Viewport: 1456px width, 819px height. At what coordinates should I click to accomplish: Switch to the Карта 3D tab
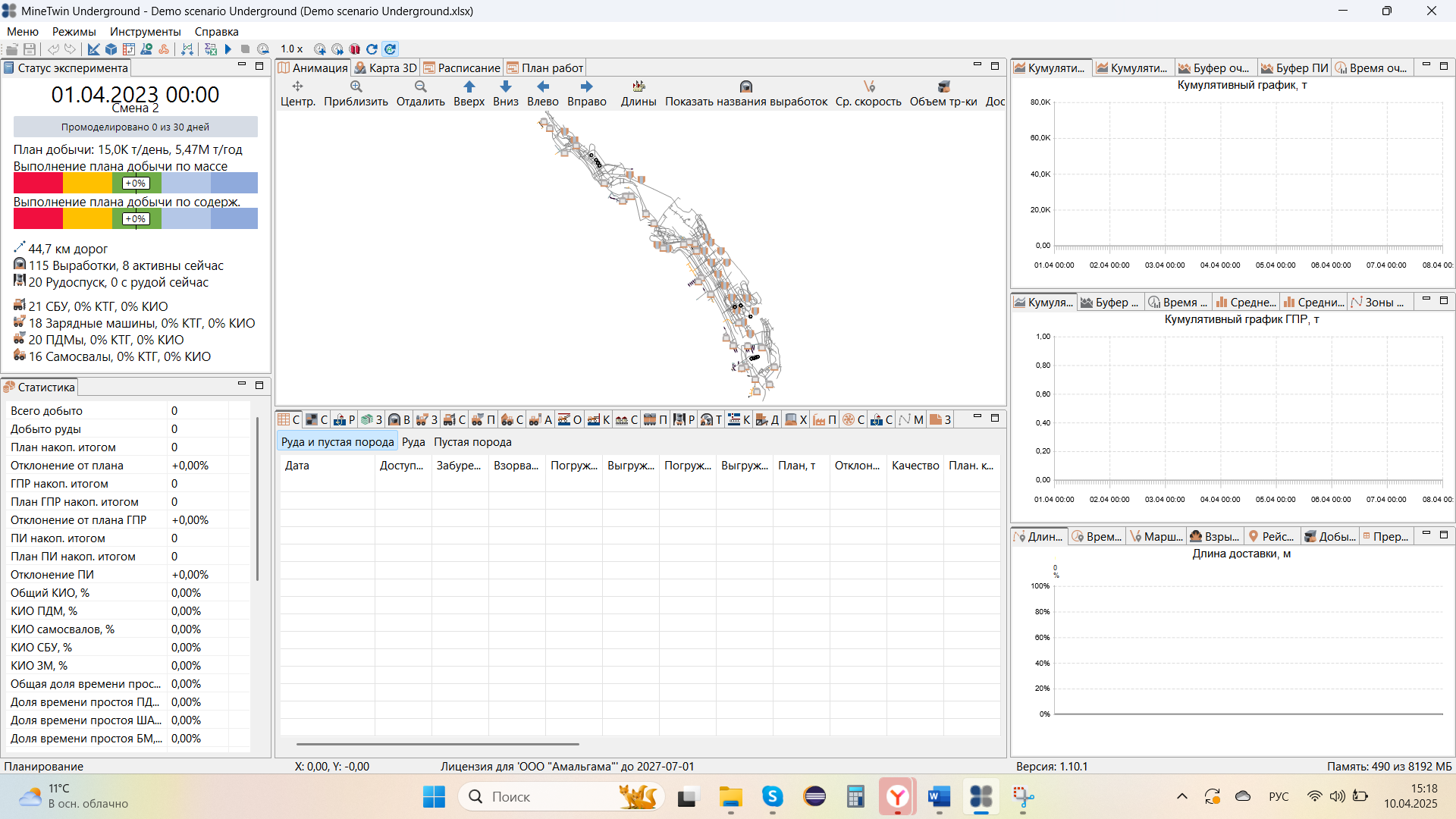click(x=385, y=68)
